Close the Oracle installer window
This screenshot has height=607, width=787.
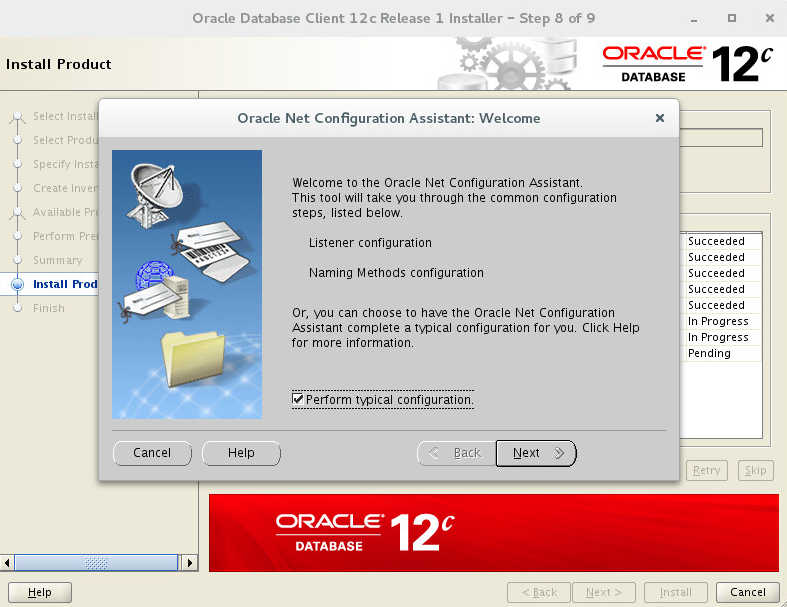click(x=769, y=18)
